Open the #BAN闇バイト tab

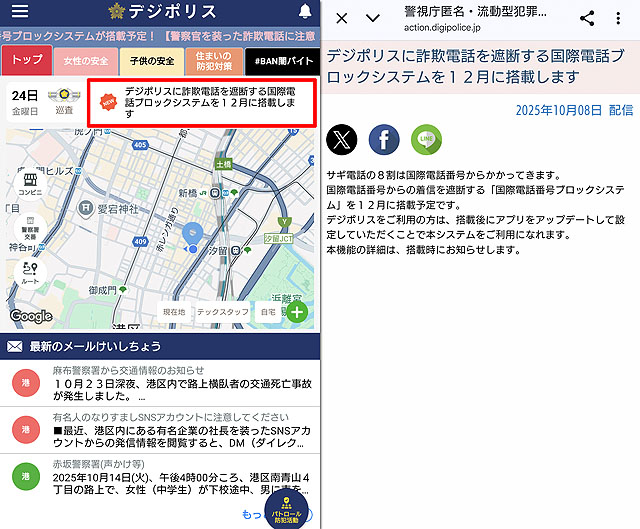click(x=282, y=60)
